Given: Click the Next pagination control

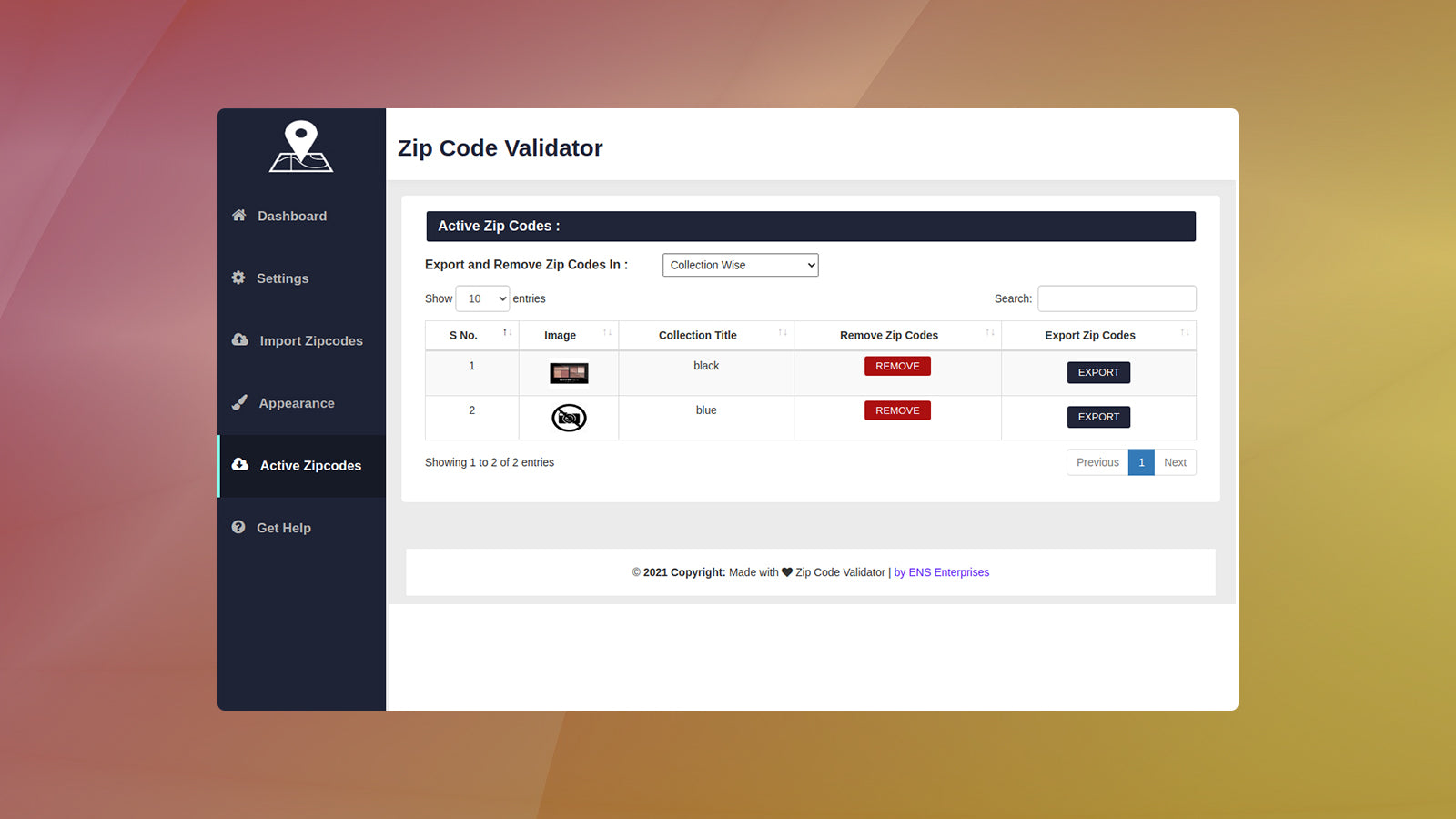Looking at the screenshot, I should [x=1175, y=462].
